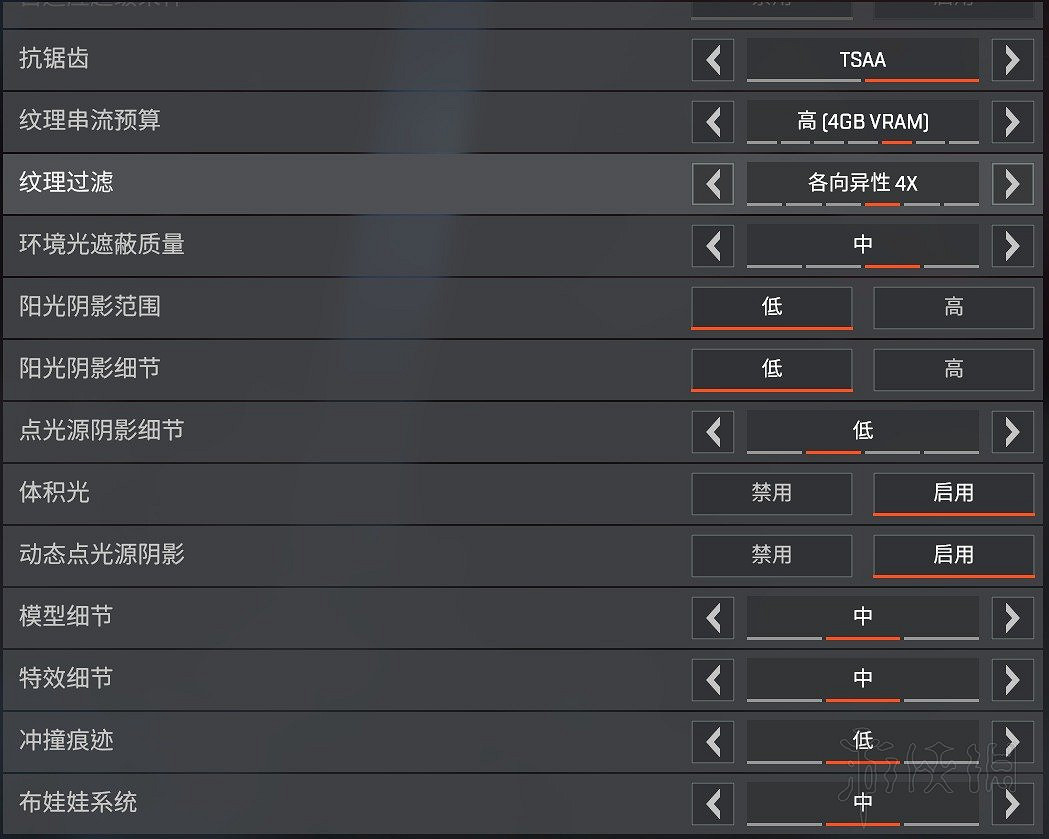The height and width of the screenshot is (839, 1049).
Task: Click the 各向异性 4X value box
Action: 862,184
